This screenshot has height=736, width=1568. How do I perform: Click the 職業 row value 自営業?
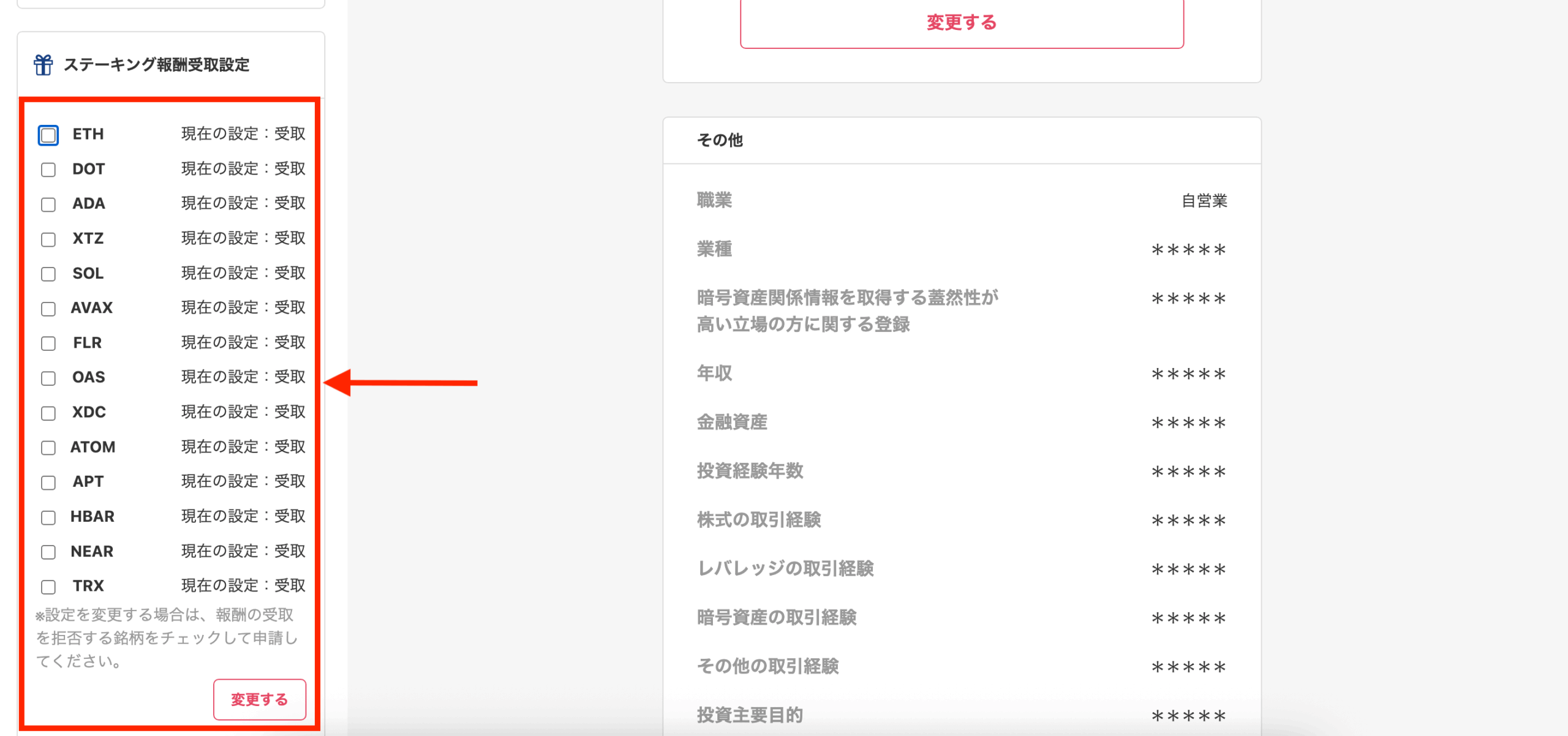click(1204, 201)
